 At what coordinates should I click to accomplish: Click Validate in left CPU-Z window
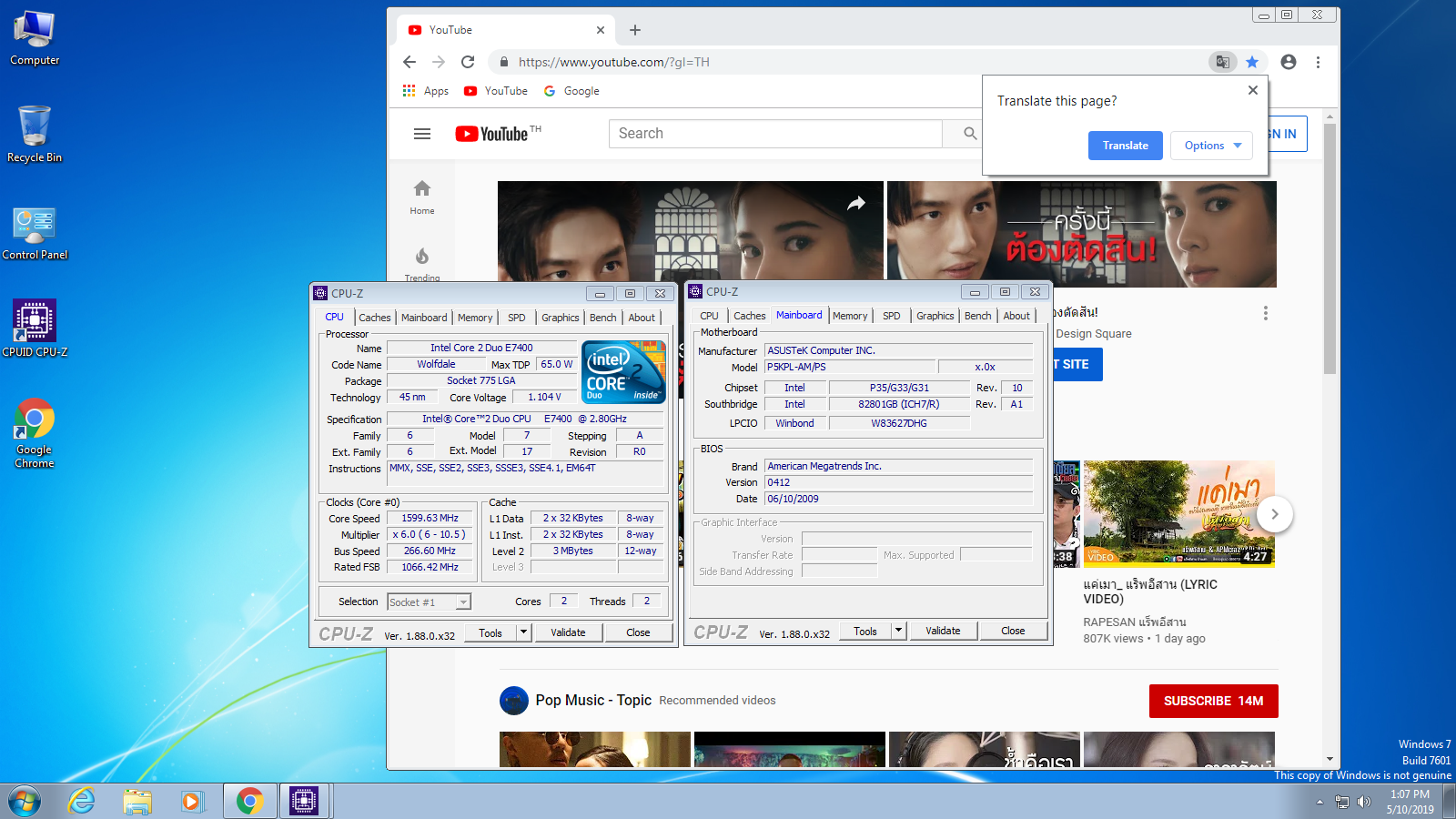click(568, 632)
